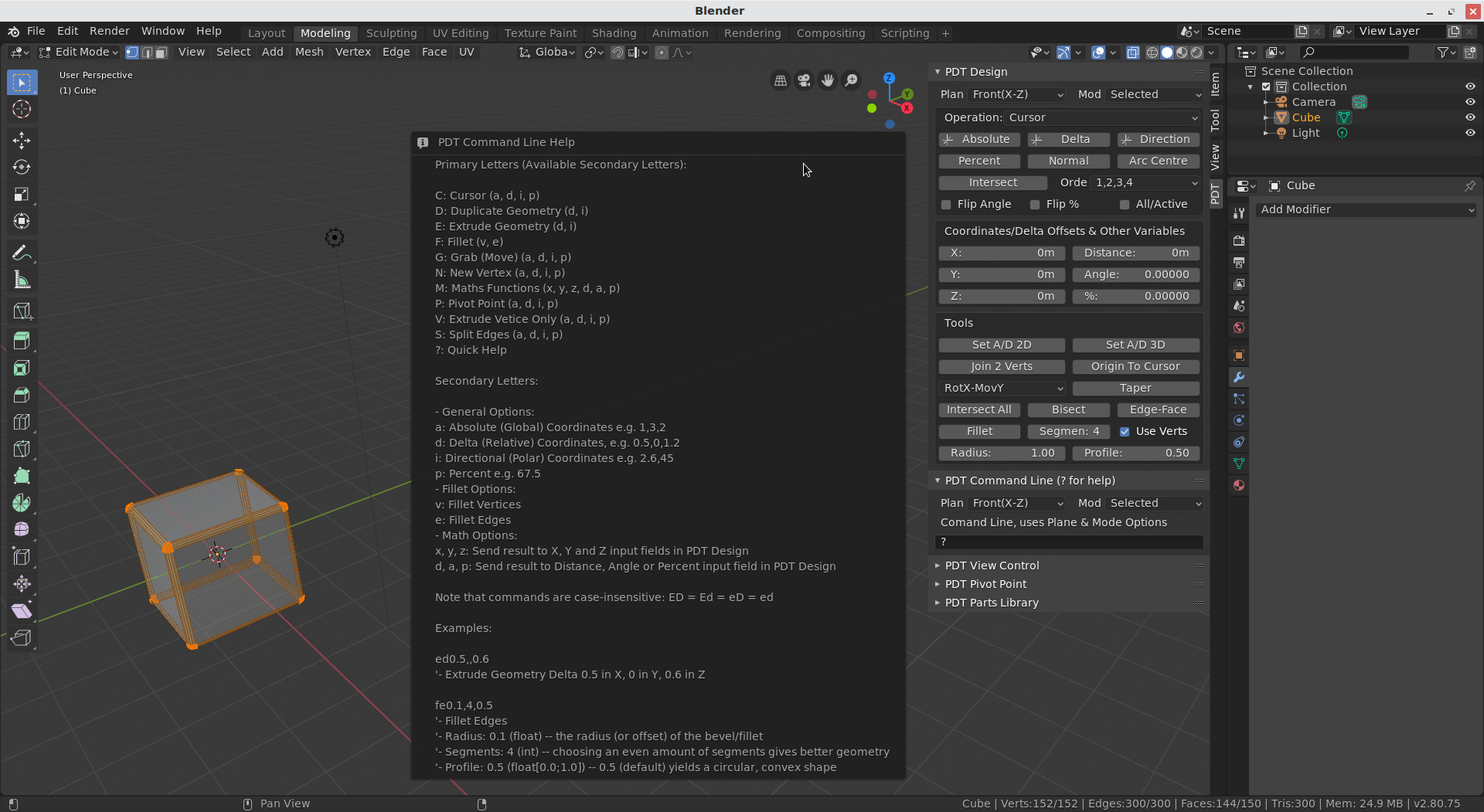The height and width of the screenshot is (812, 1484).
Task: Switch to Sculpting workspace tab
Action: coord(391,33)
